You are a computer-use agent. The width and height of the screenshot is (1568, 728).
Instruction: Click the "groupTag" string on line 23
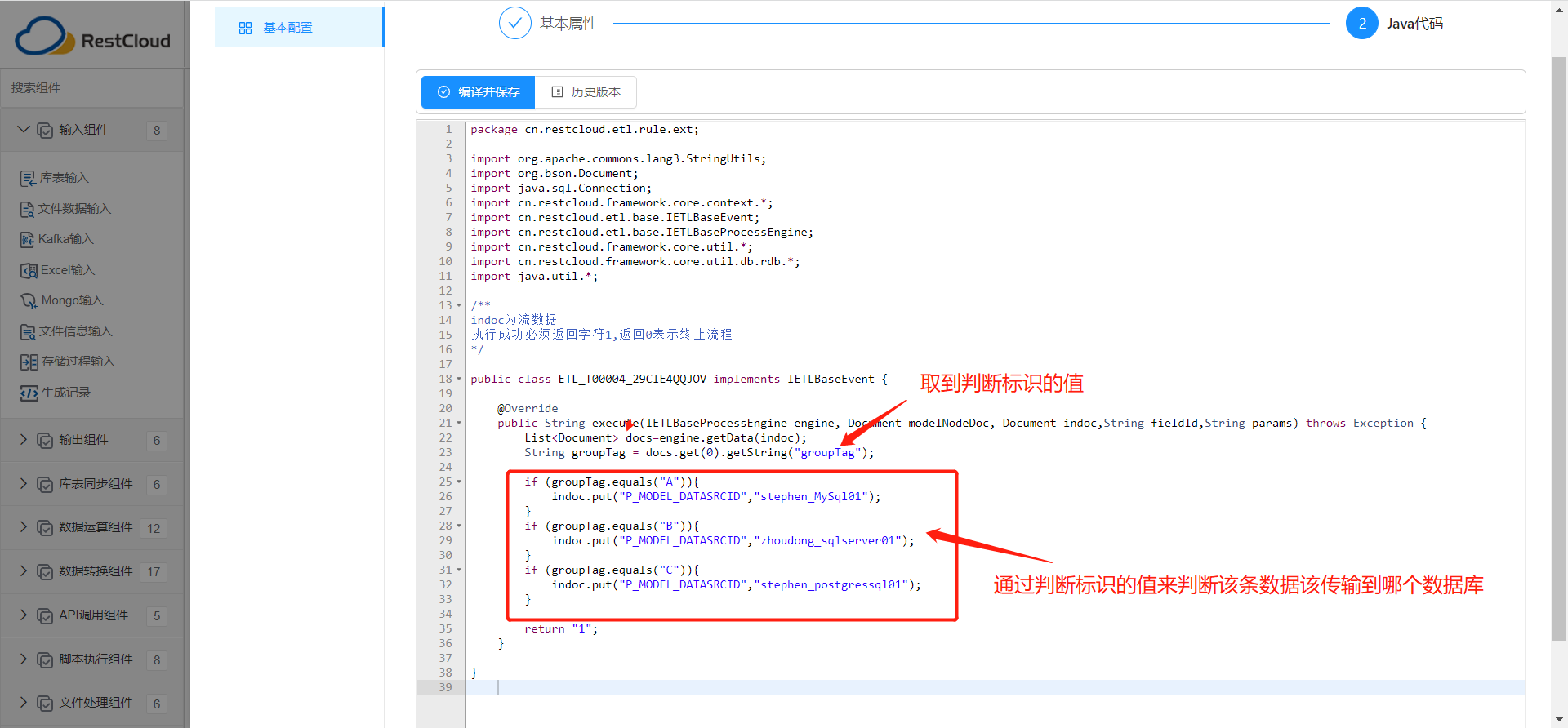tap(827, 453)
